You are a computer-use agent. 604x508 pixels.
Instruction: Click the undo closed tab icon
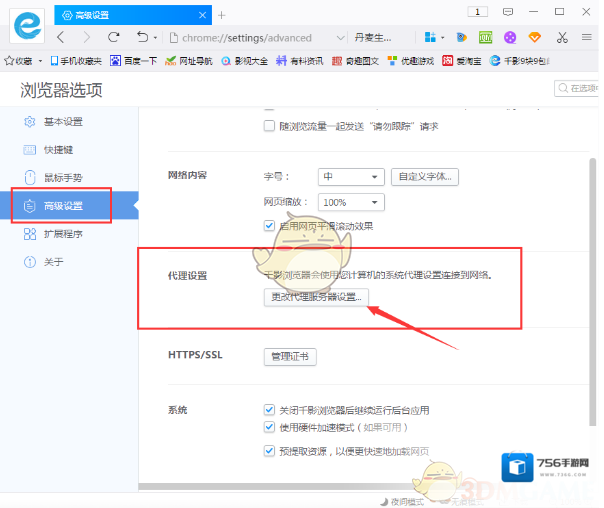tap(143, 37)
